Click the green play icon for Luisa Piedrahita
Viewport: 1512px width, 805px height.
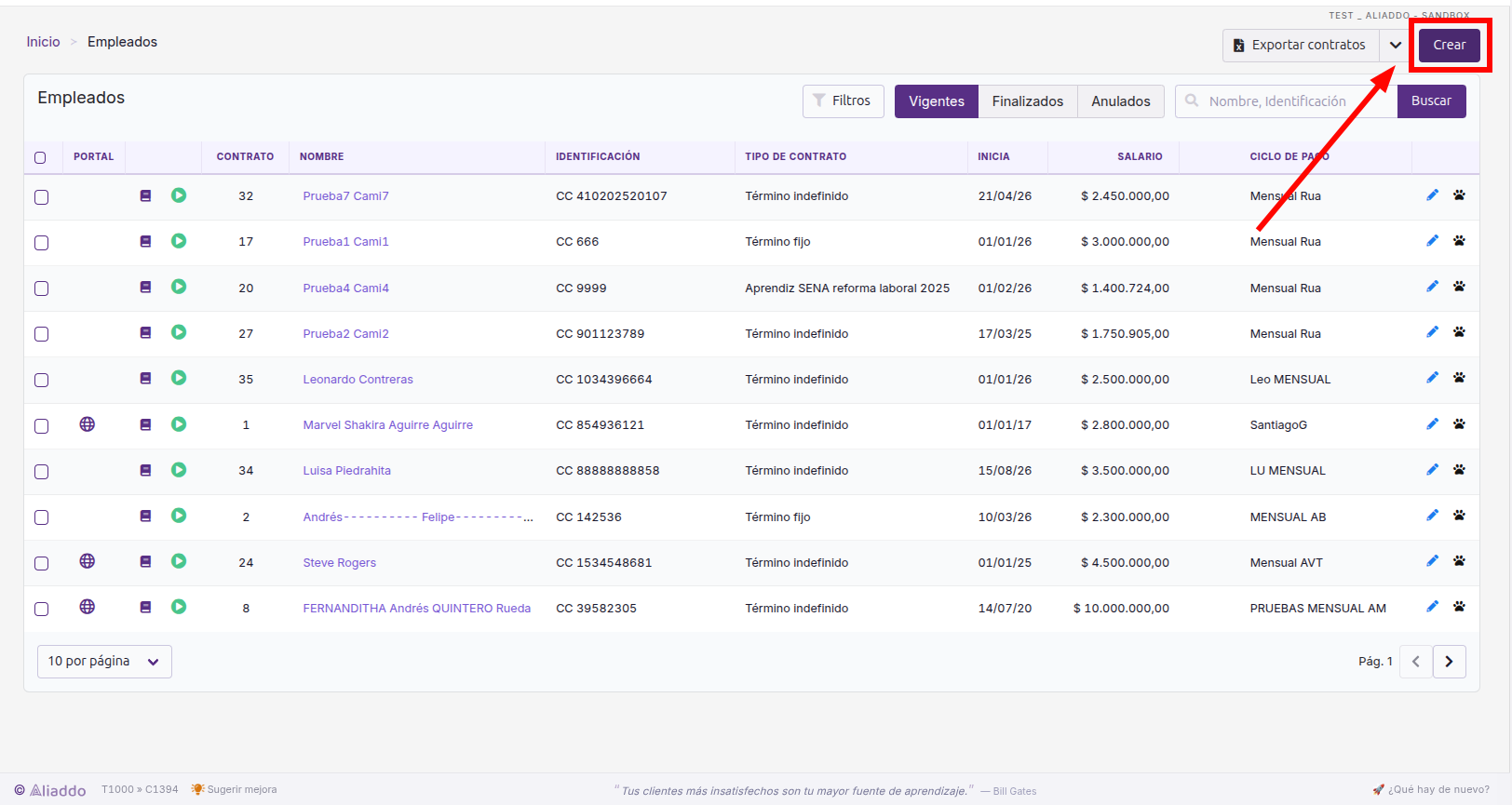pos(179,470)
